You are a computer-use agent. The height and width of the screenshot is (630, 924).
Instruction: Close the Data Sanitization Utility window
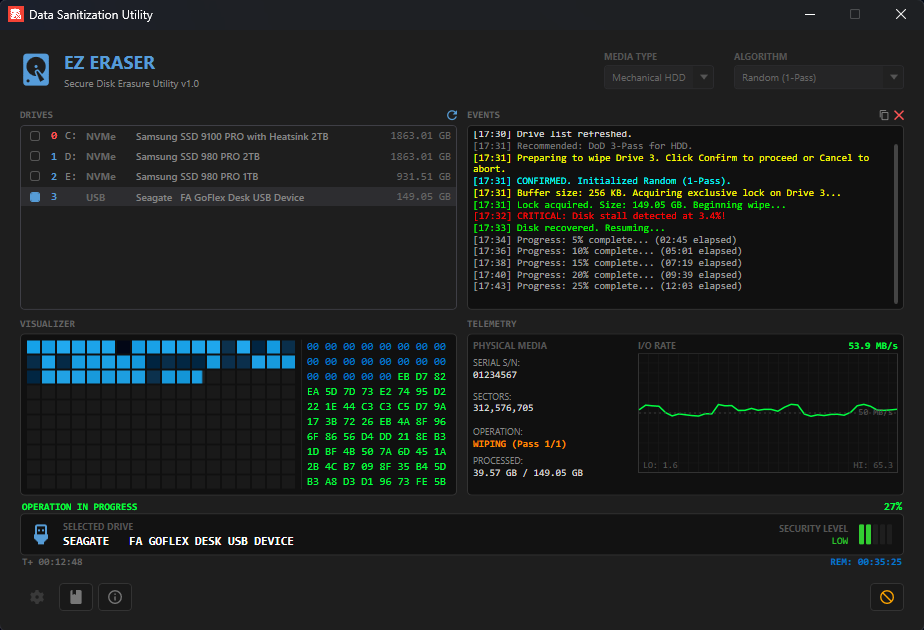(x=900, y=14)
